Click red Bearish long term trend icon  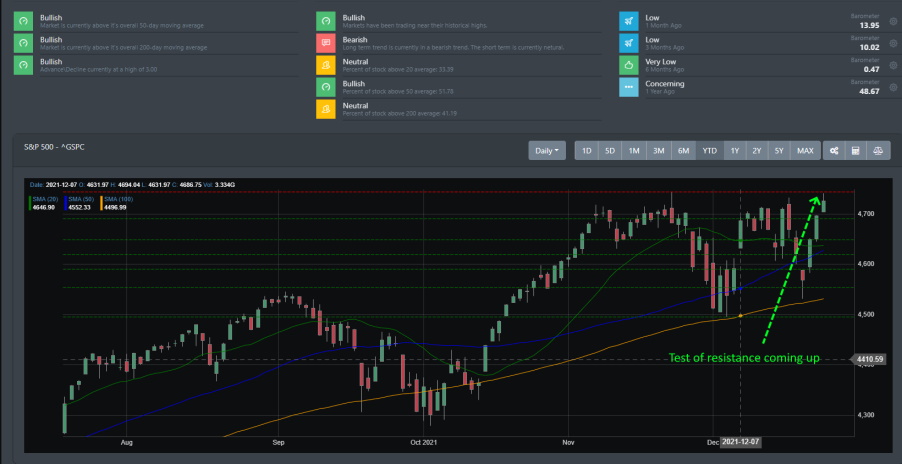326,43
